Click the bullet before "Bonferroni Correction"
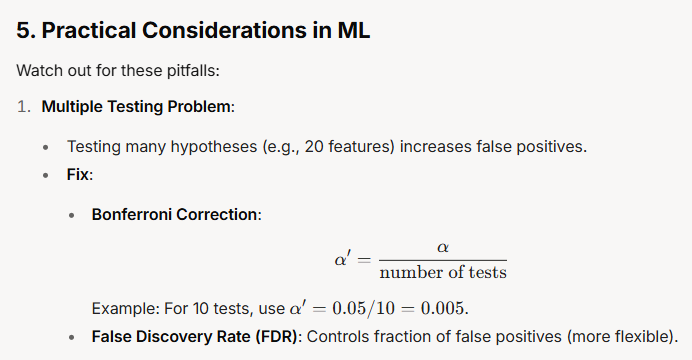 (x=72, y=215)
